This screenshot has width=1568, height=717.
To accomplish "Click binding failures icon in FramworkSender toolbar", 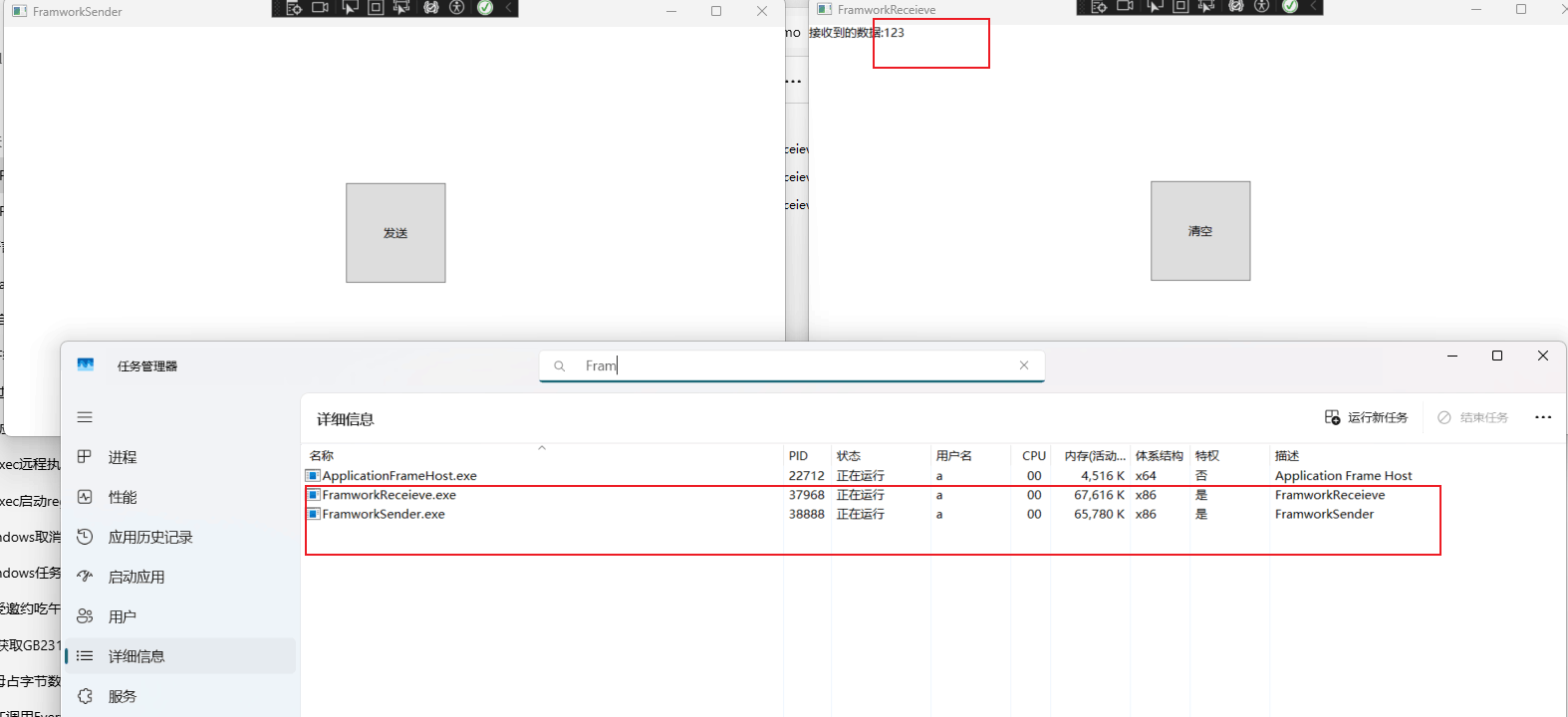I will click(430, 8).
